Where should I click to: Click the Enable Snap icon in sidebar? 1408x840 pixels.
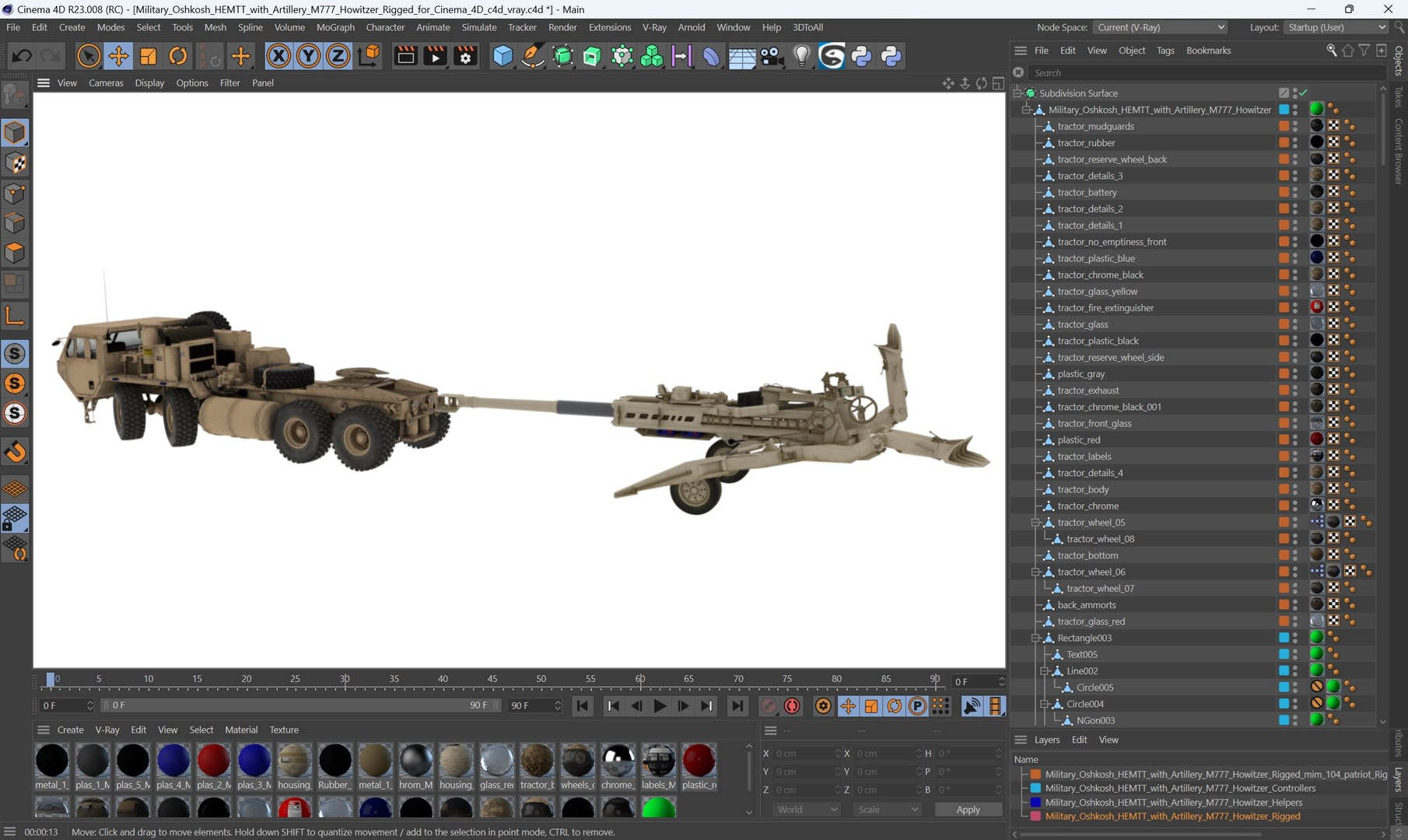pos(15,452)
